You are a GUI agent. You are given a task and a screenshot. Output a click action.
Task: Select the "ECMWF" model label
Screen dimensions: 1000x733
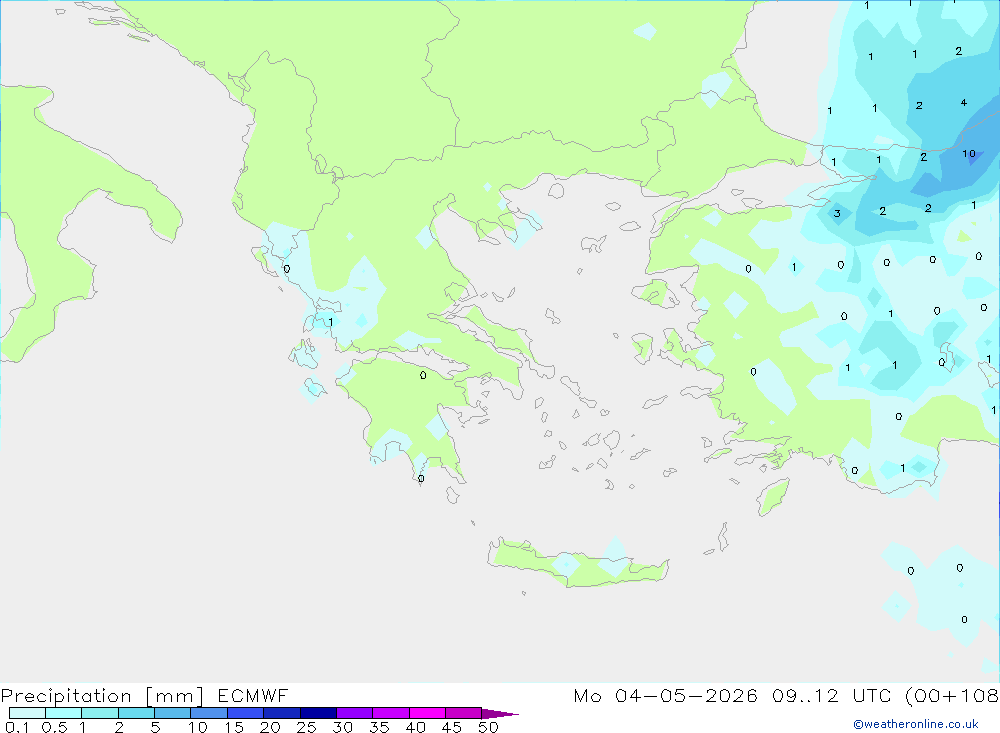point(253,696)
